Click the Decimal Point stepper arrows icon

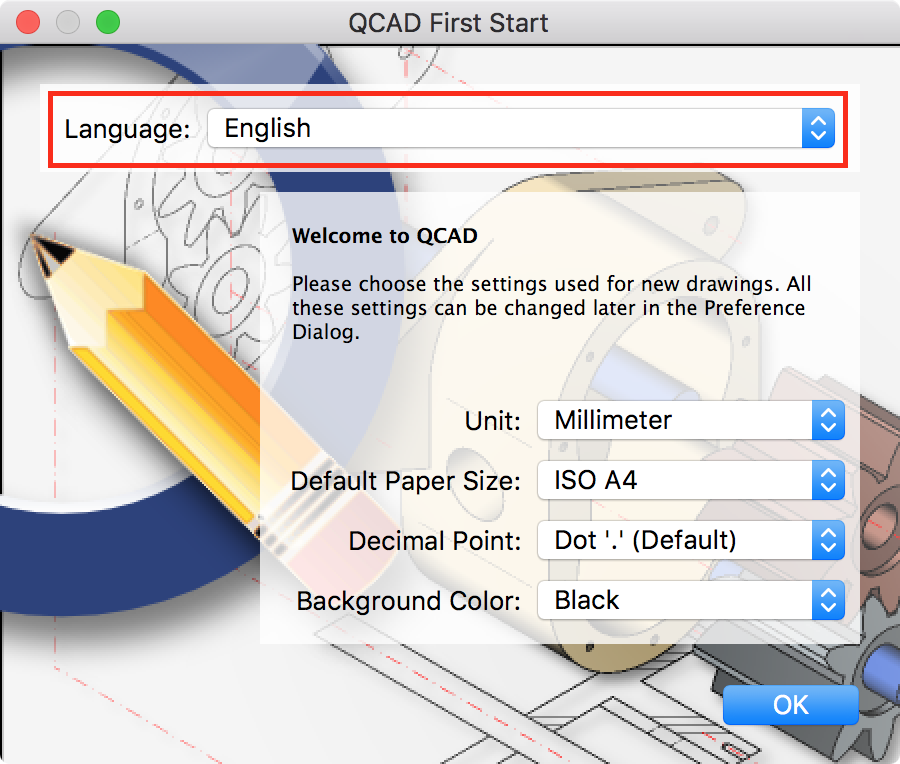point(828,540)
